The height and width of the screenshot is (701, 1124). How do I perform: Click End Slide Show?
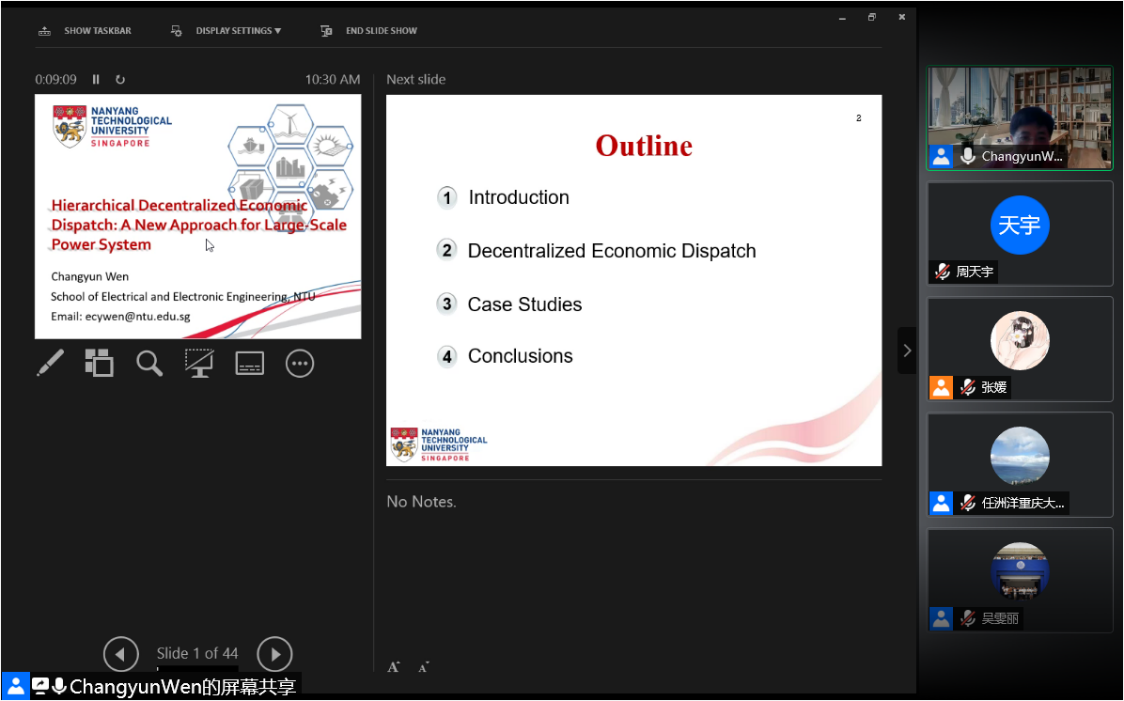point(370,31)
